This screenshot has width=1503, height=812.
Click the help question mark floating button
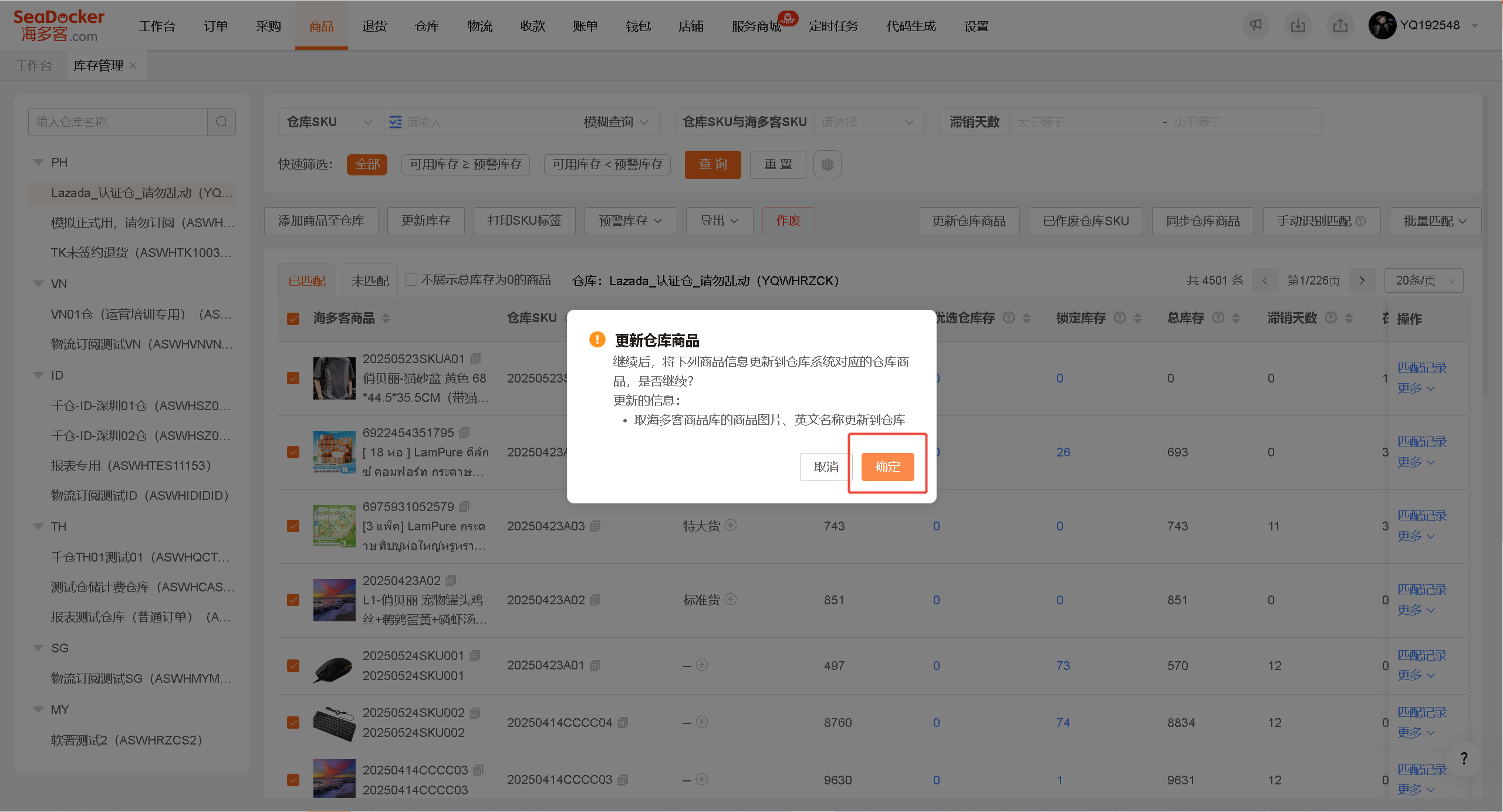pyautogui.click(x=1464, y=759)
